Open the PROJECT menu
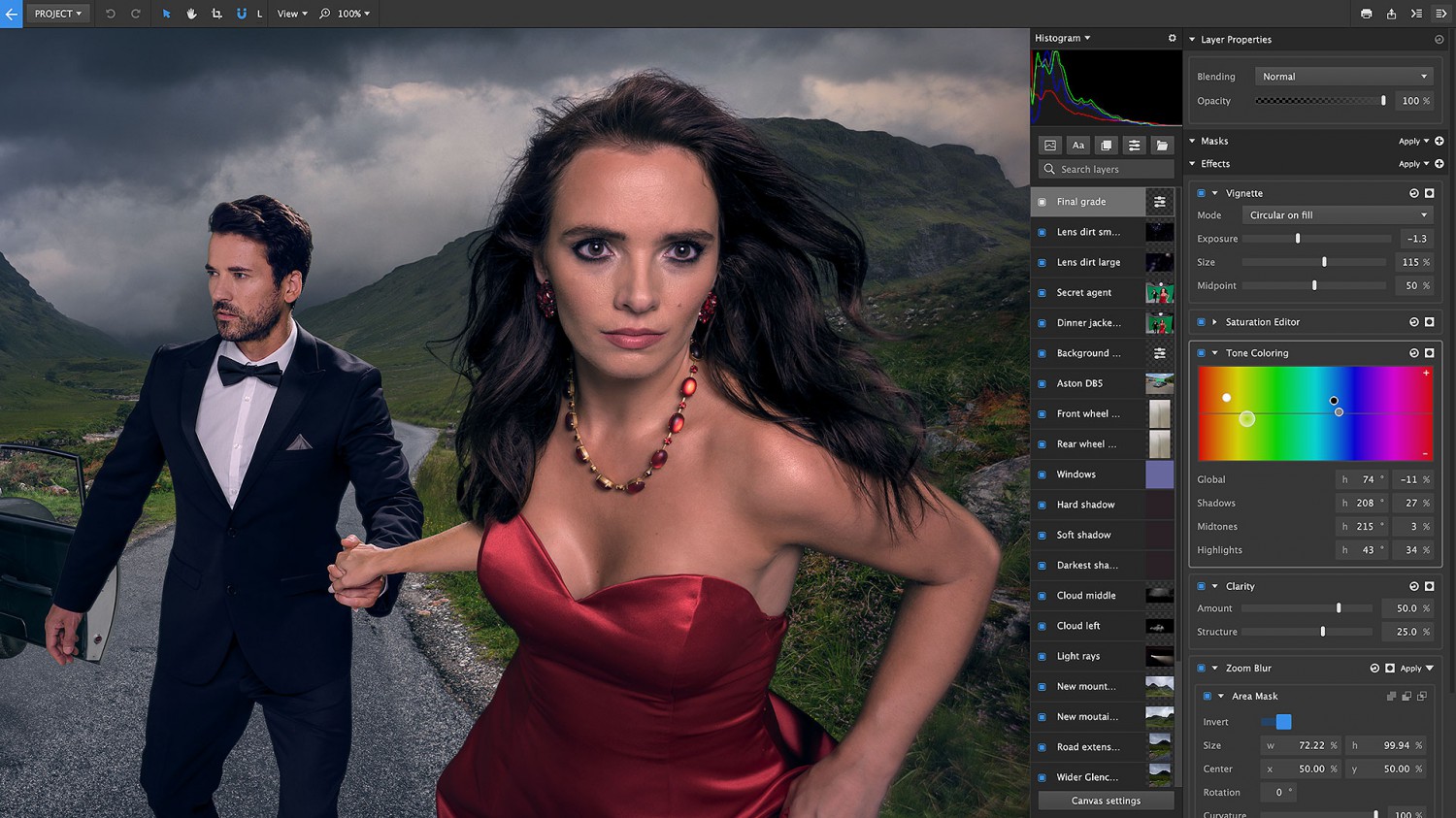The width and height of the screenshot is (1456, 818). 58,14
